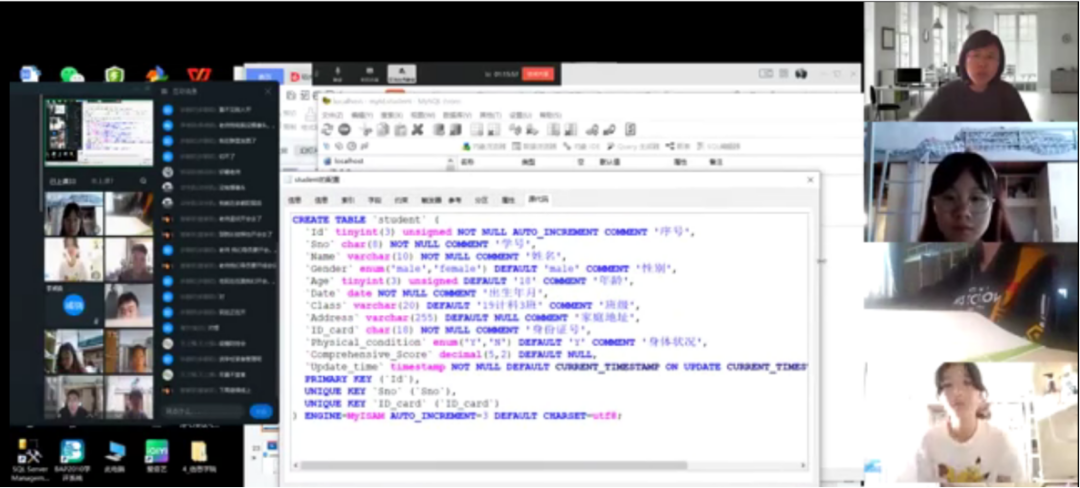
Task: Click the round stop icon in MySQL-Front toolbar
Action: pyautogui.click(x=344, y=129)
